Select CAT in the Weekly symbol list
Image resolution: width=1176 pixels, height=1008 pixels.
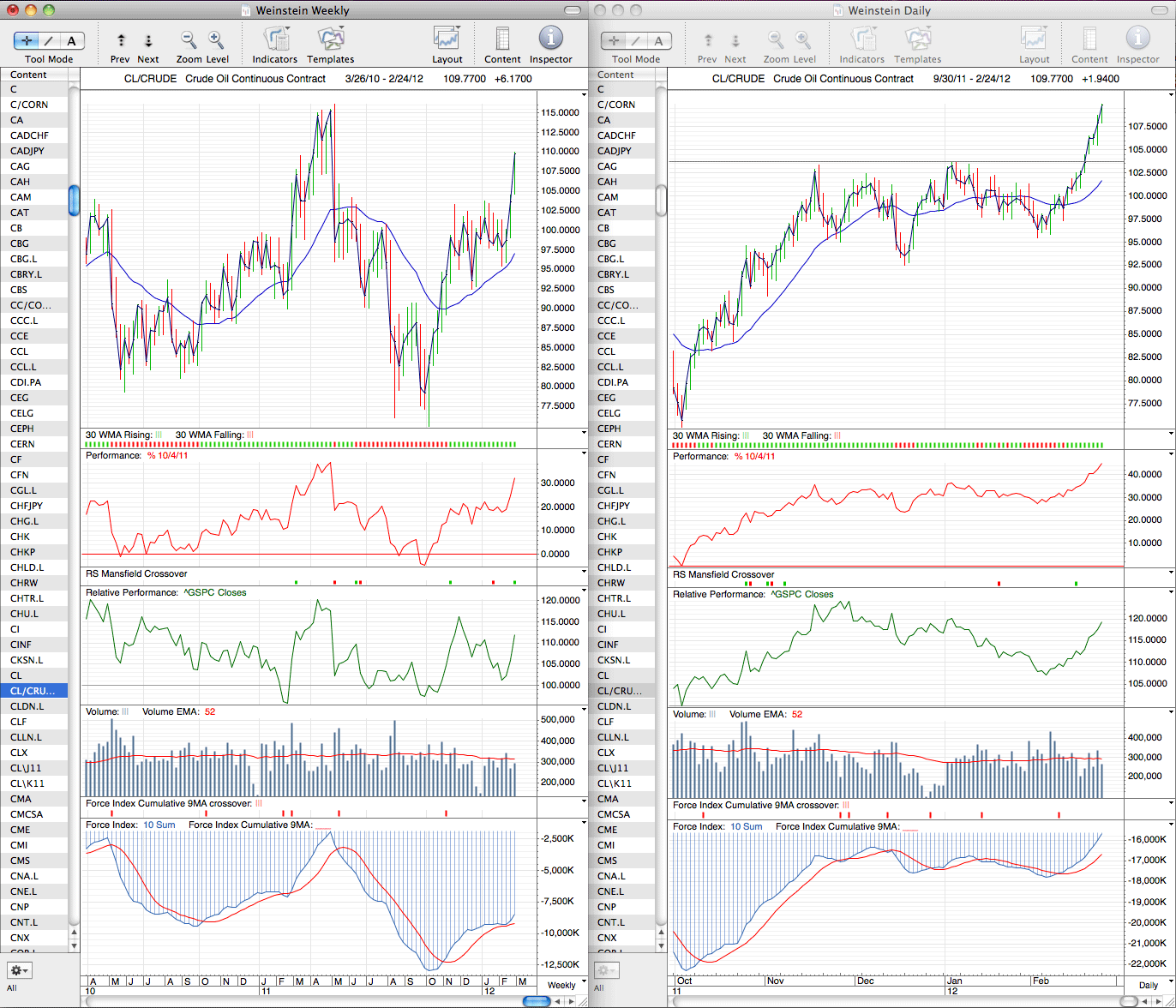pos(34,213)
